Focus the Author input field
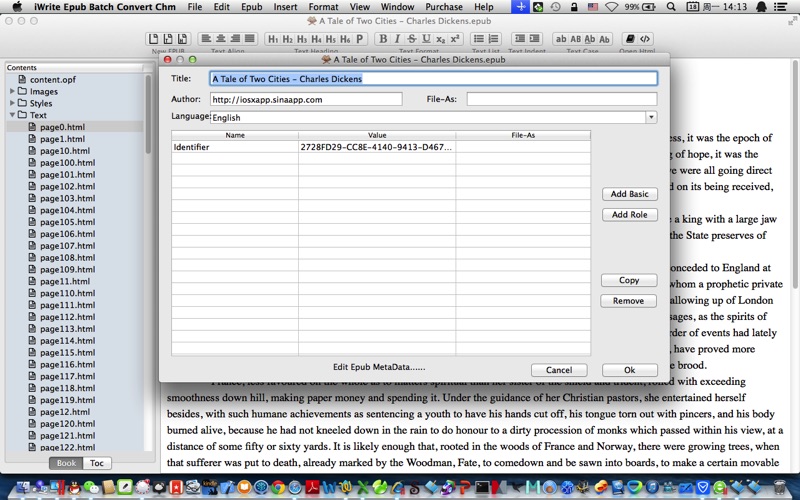Screen dimensions: 800x500 click(x=306, y=99)
